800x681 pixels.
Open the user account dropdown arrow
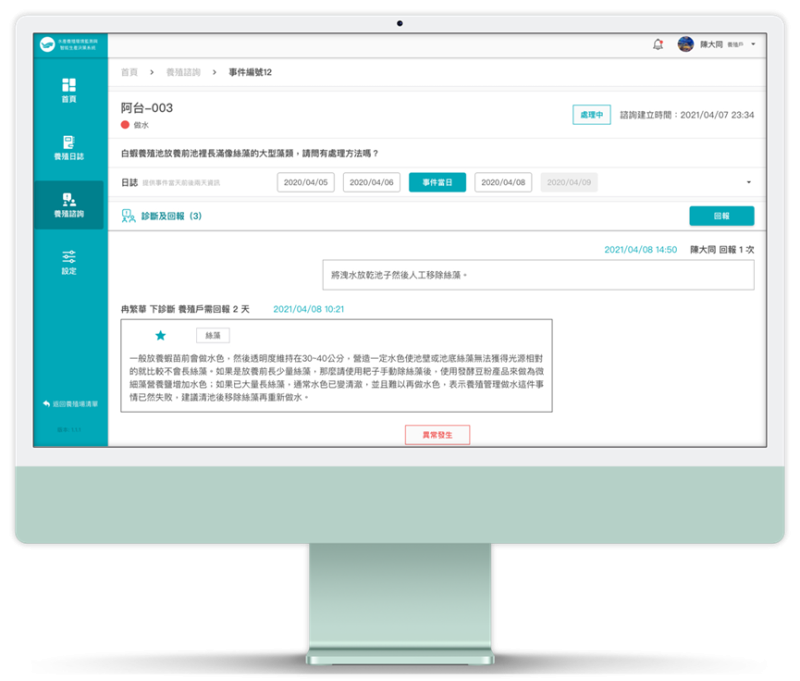(752, 45)
